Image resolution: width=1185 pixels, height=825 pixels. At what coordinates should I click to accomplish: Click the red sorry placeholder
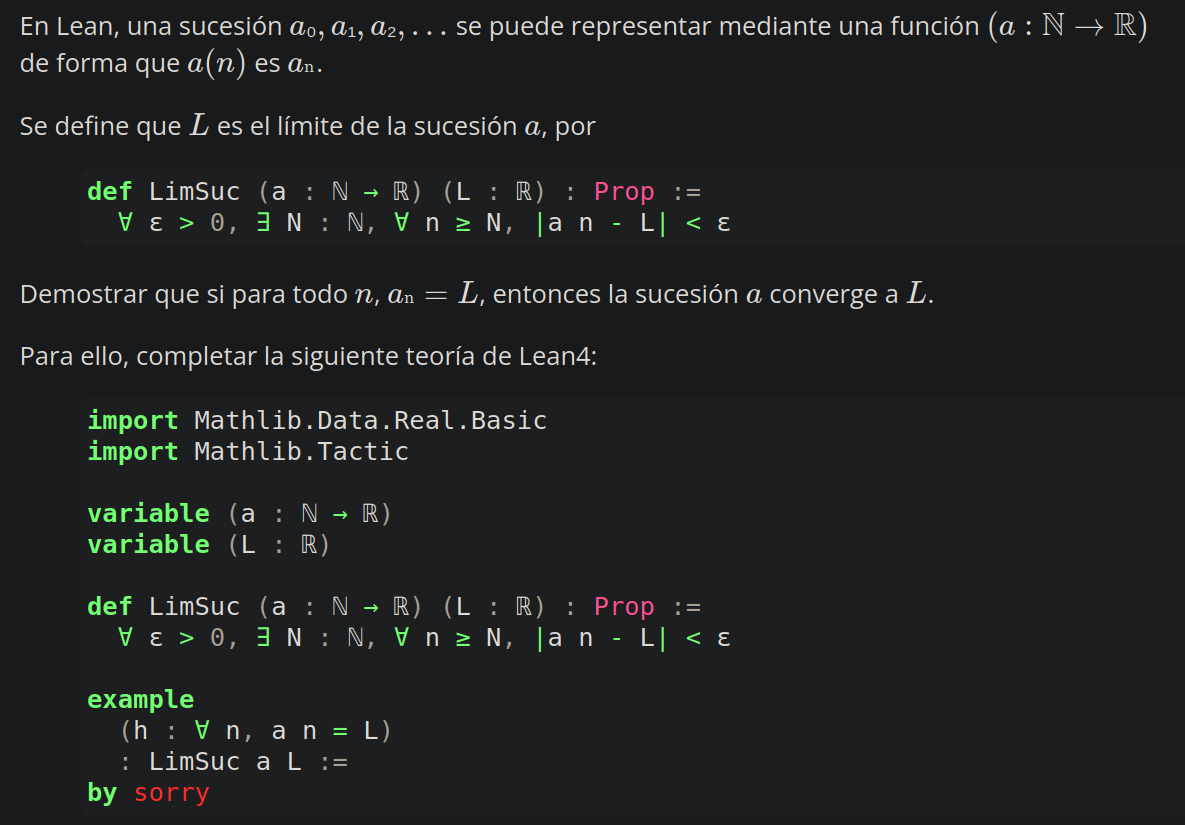click(x=171, y=793)
